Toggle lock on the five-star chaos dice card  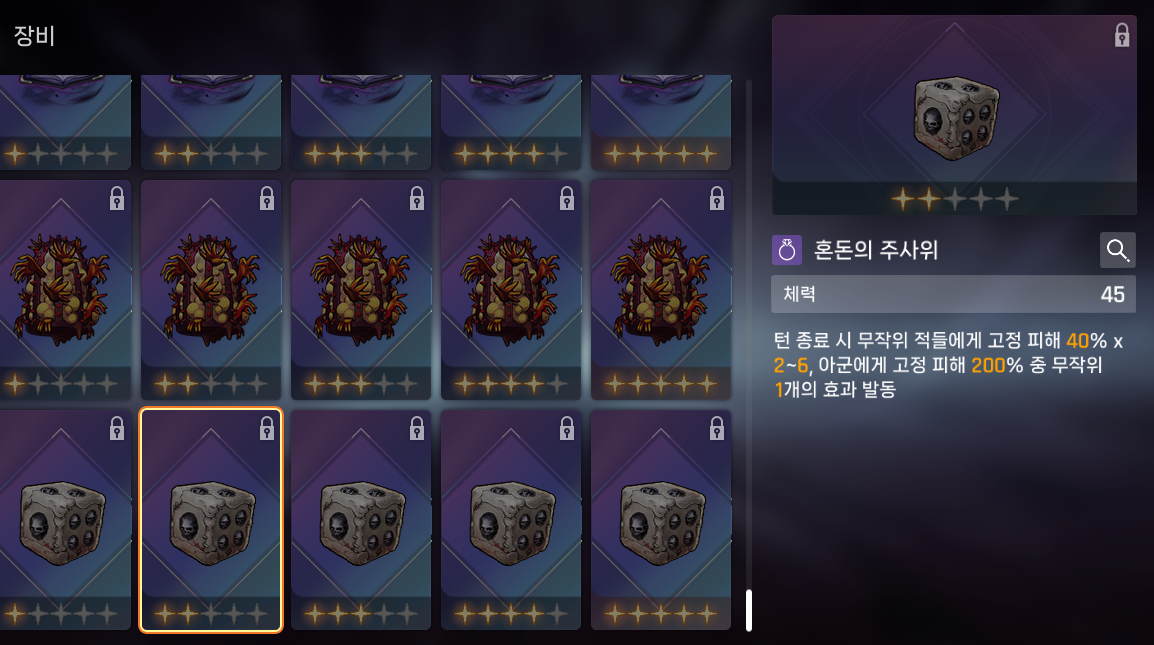coord(716,428)
